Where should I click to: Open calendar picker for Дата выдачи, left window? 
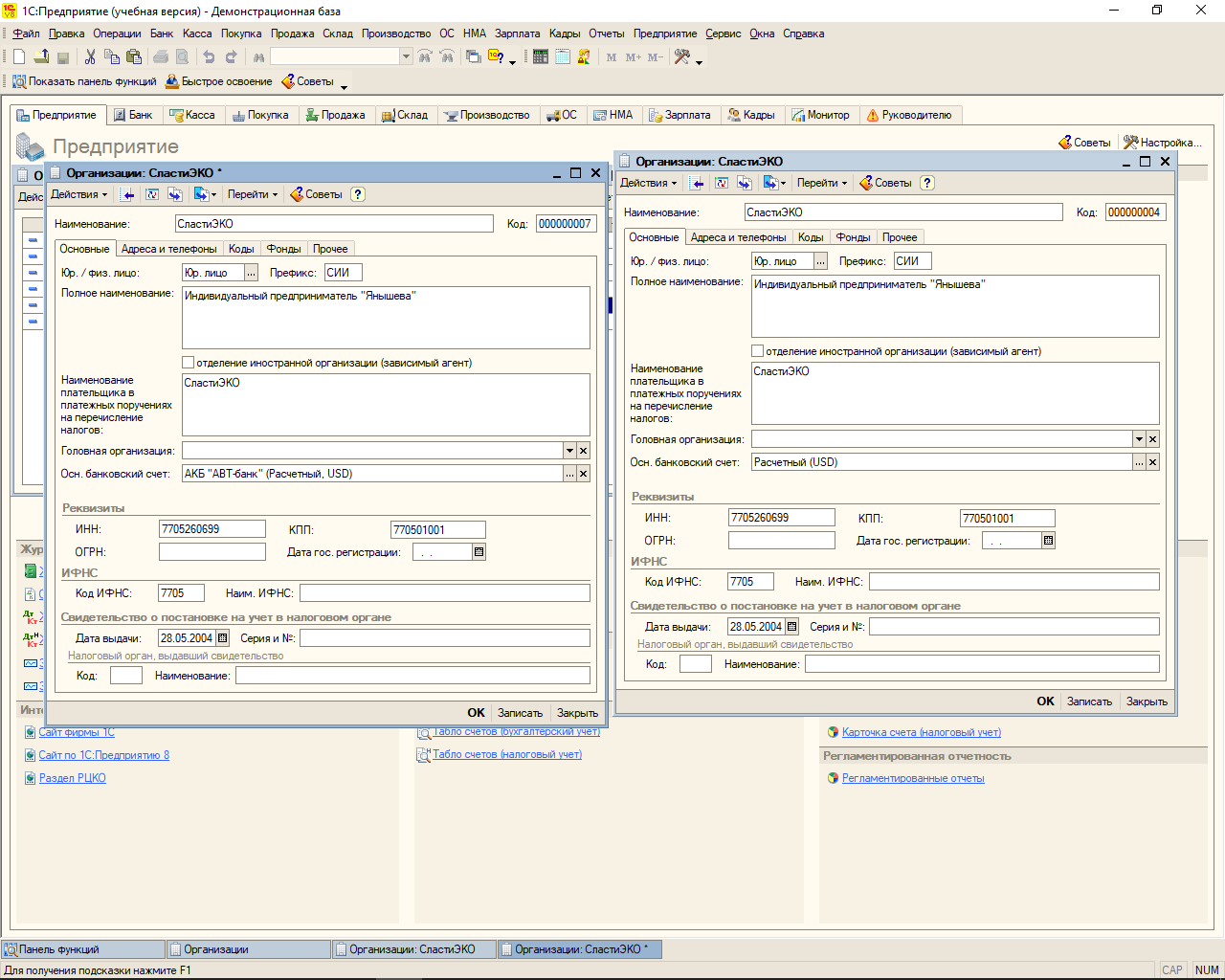(223, 638)
